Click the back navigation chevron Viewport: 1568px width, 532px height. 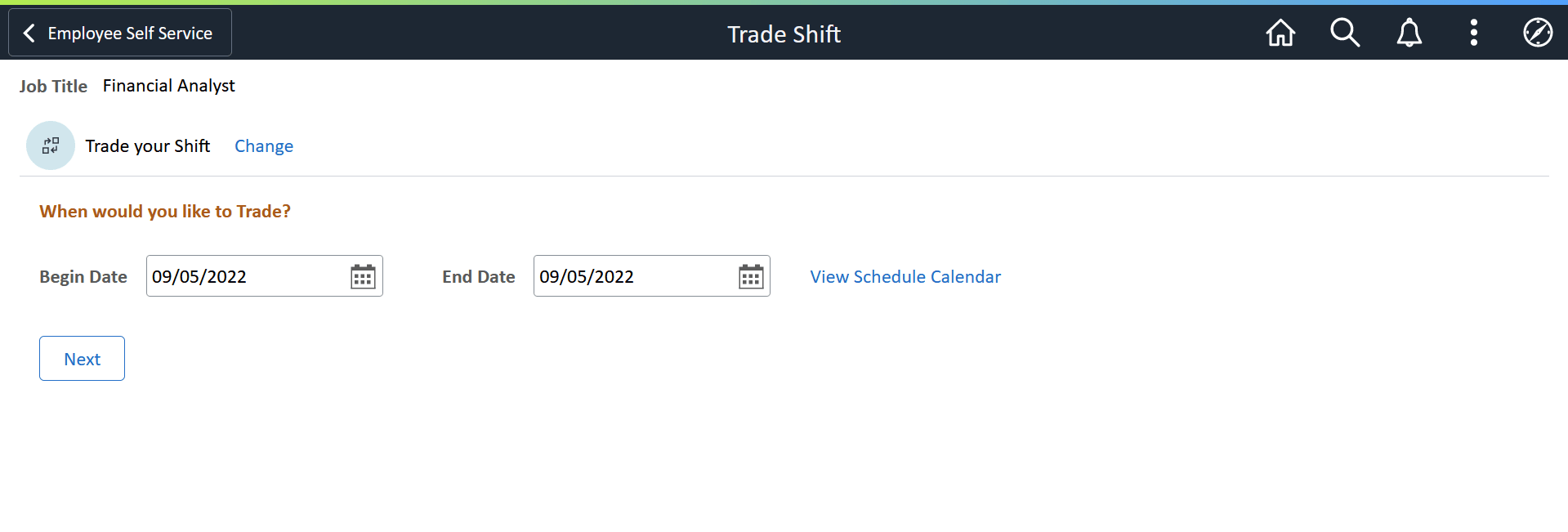pos(29,33)
